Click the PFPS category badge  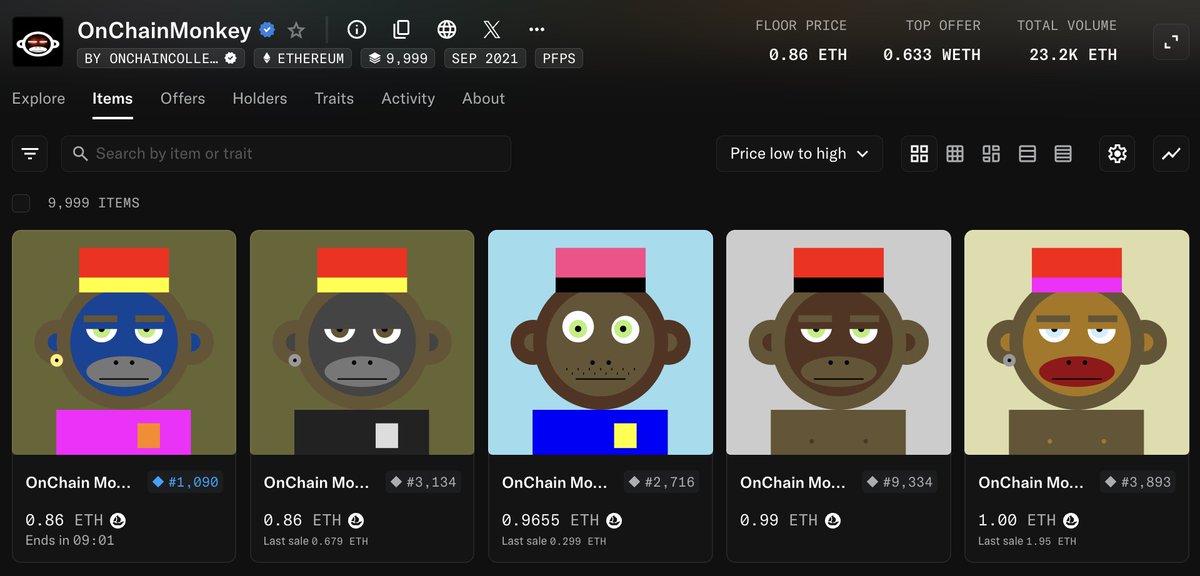(x=559, y=58)
